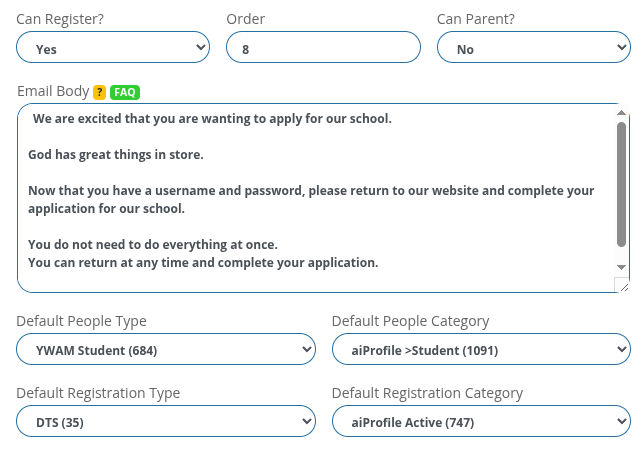The width and height of the screenshot is (643, 452).
Task: Open the Default Registration Type DTS dropdown
Action: click(166, 421)
